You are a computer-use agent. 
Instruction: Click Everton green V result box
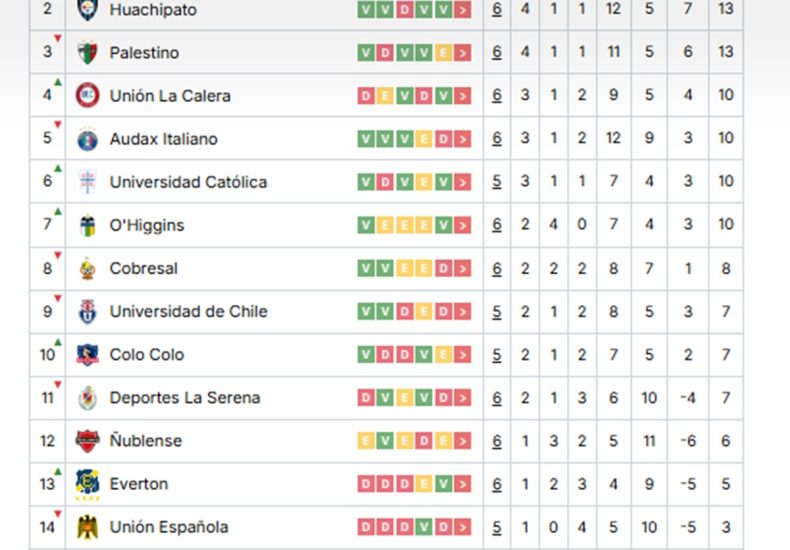[443, 484]
